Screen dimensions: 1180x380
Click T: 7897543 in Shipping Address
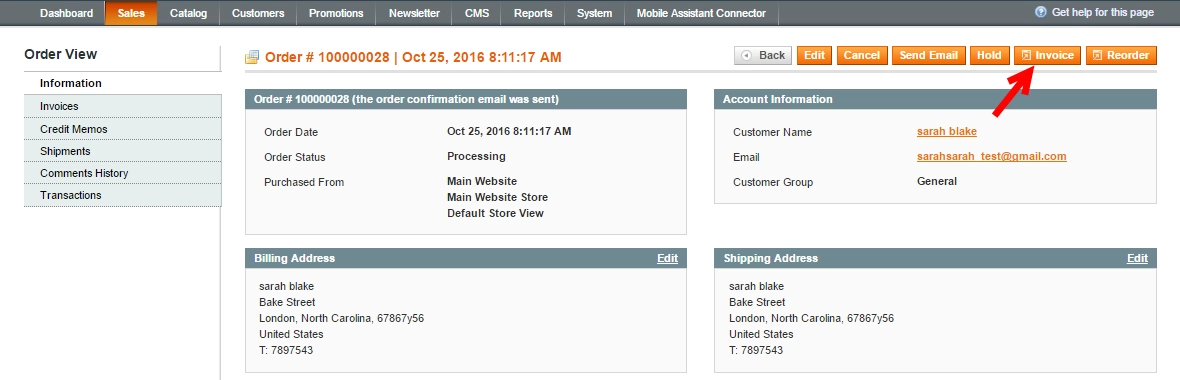click(x=756, y=351)
